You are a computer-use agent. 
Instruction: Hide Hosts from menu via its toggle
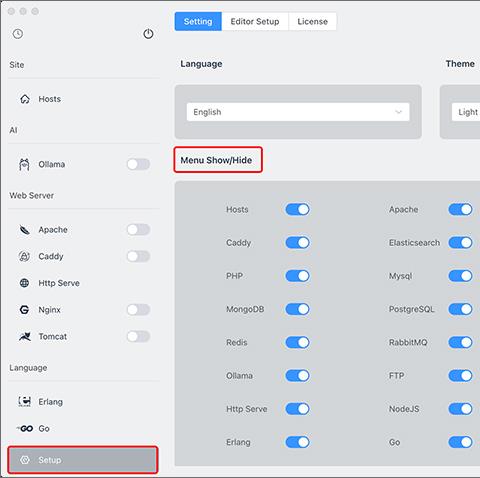(298, 209)
